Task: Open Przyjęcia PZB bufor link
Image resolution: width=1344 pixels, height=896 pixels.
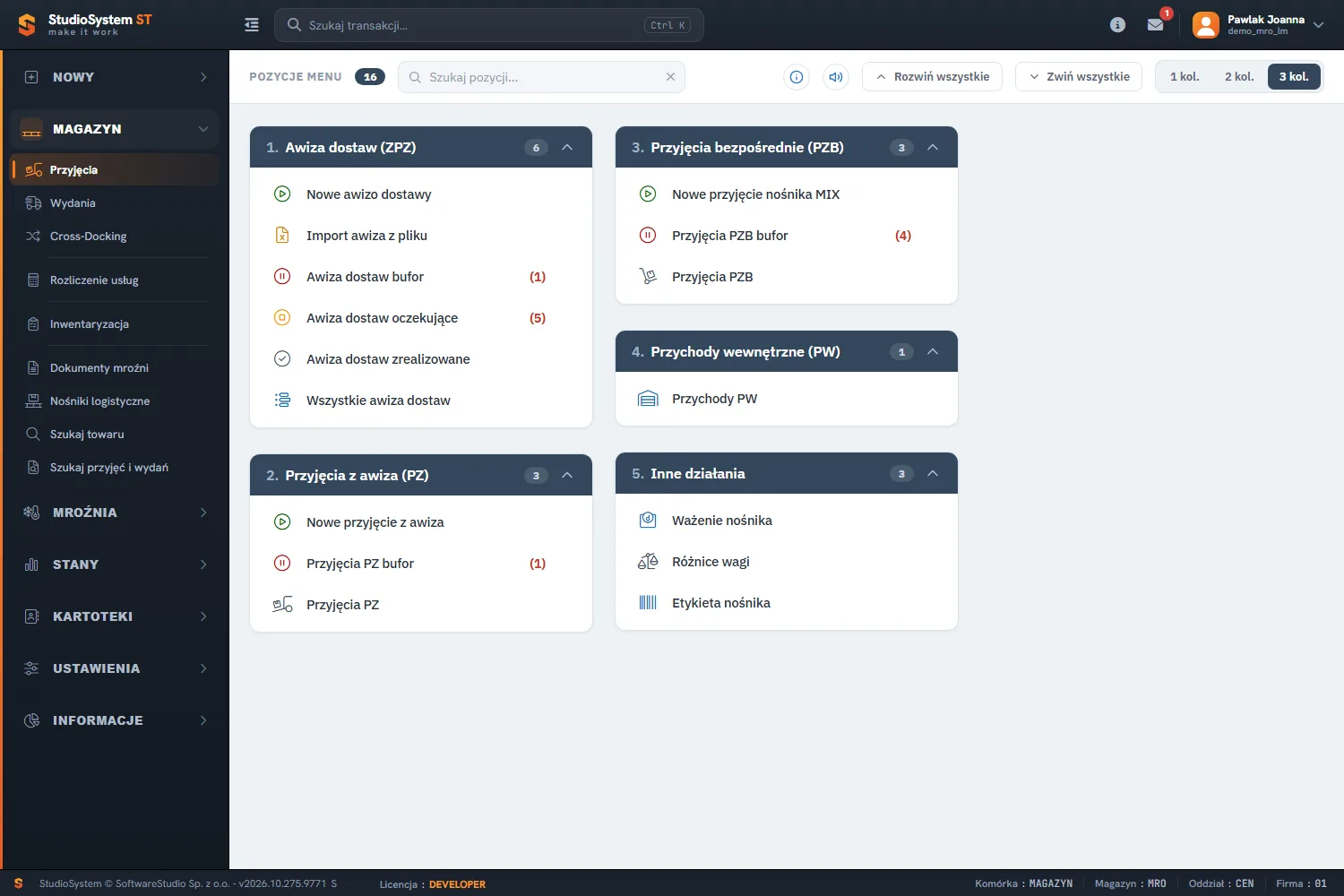Action: point(730,236)
